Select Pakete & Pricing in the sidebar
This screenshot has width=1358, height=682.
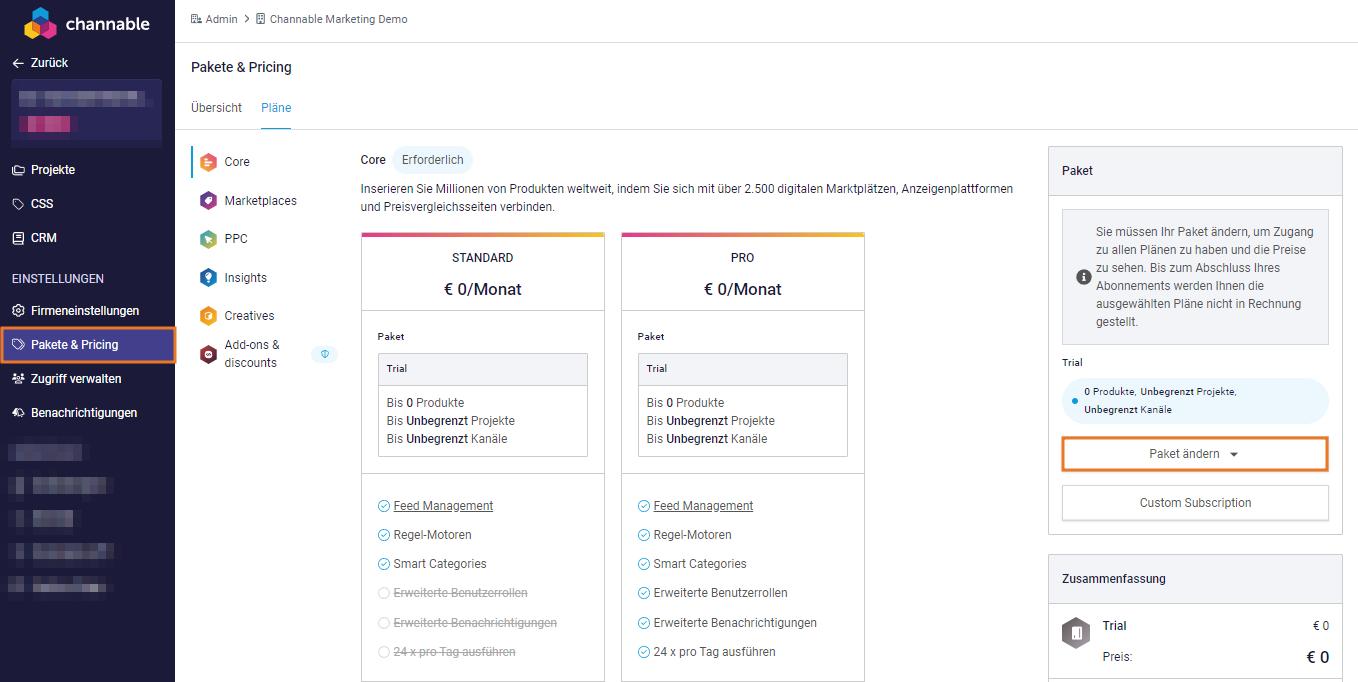87,345
